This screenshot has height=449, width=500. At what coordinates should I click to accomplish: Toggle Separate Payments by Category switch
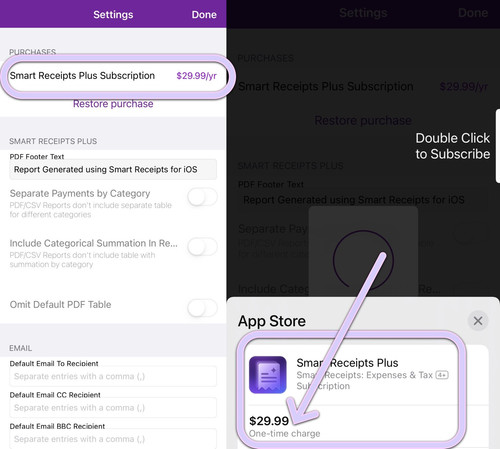point(202,197)
